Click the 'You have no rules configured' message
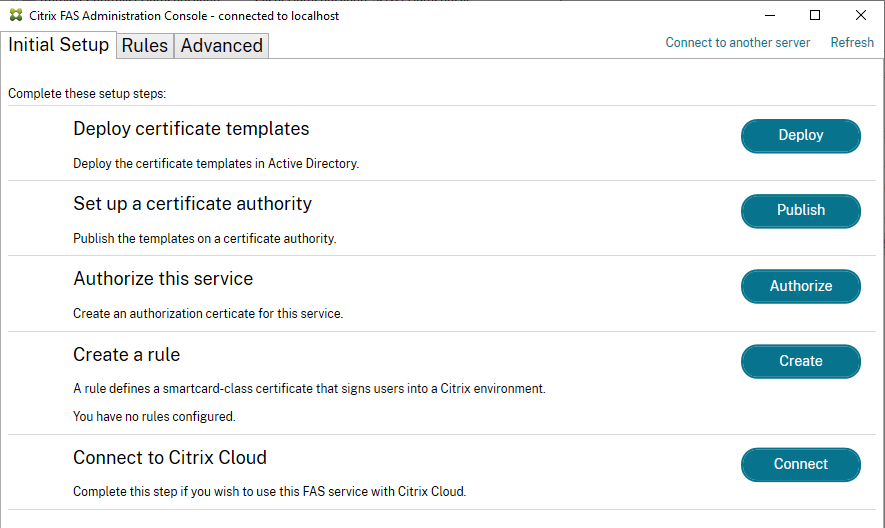Image resolution: width=885 pixels, height=528 pixels. (154, 416)
